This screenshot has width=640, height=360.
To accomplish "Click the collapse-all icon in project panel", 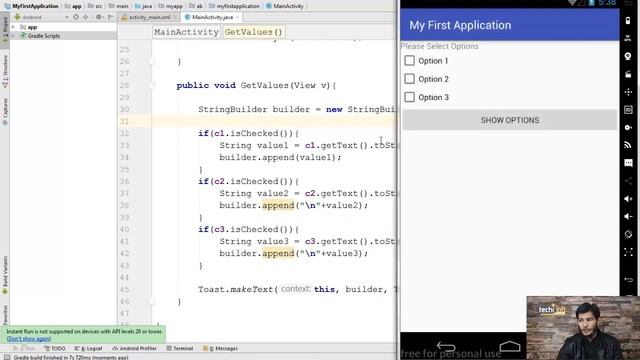I will [x=86, y=17].
